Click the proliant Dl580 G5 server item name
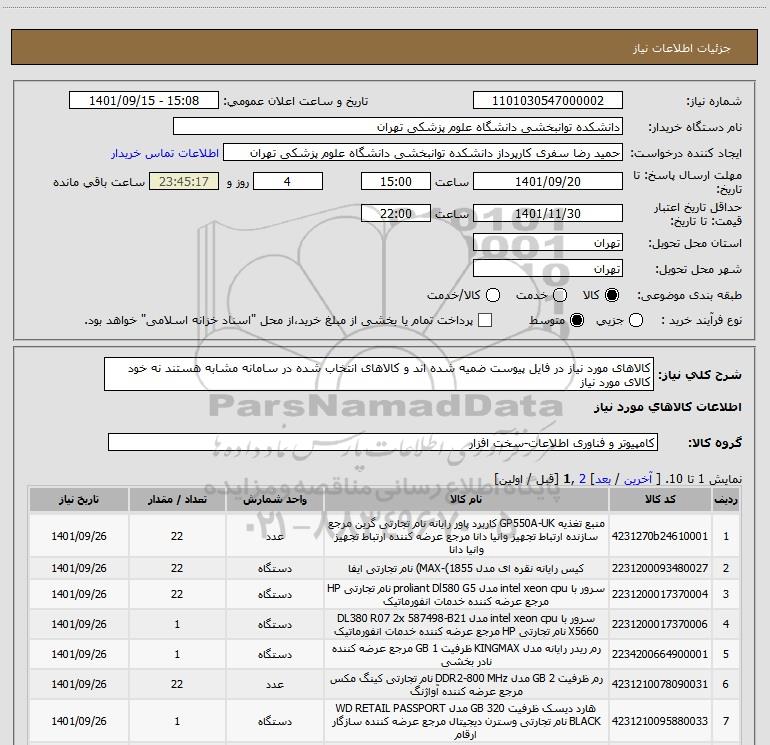This screenshot has width=770, height=745. [x=466, y=594]
